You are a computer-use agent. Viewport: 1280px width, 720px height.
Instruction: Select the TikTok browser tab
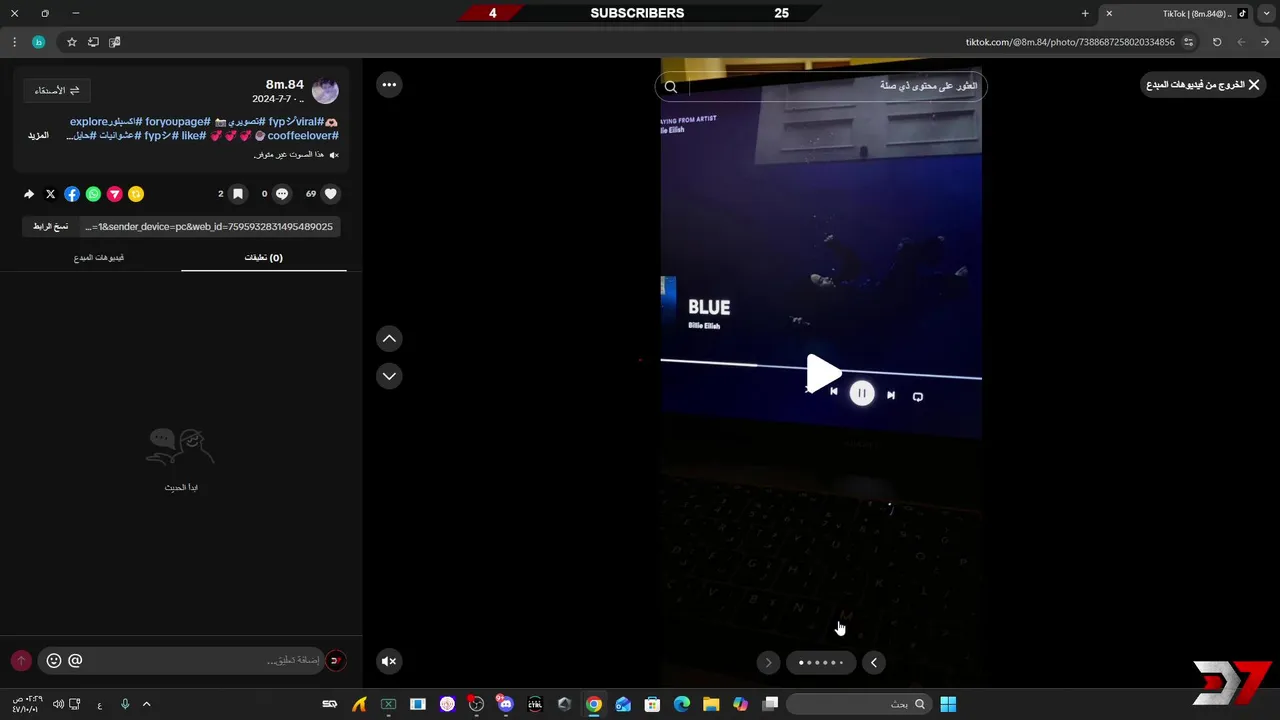pos(1176,13)
